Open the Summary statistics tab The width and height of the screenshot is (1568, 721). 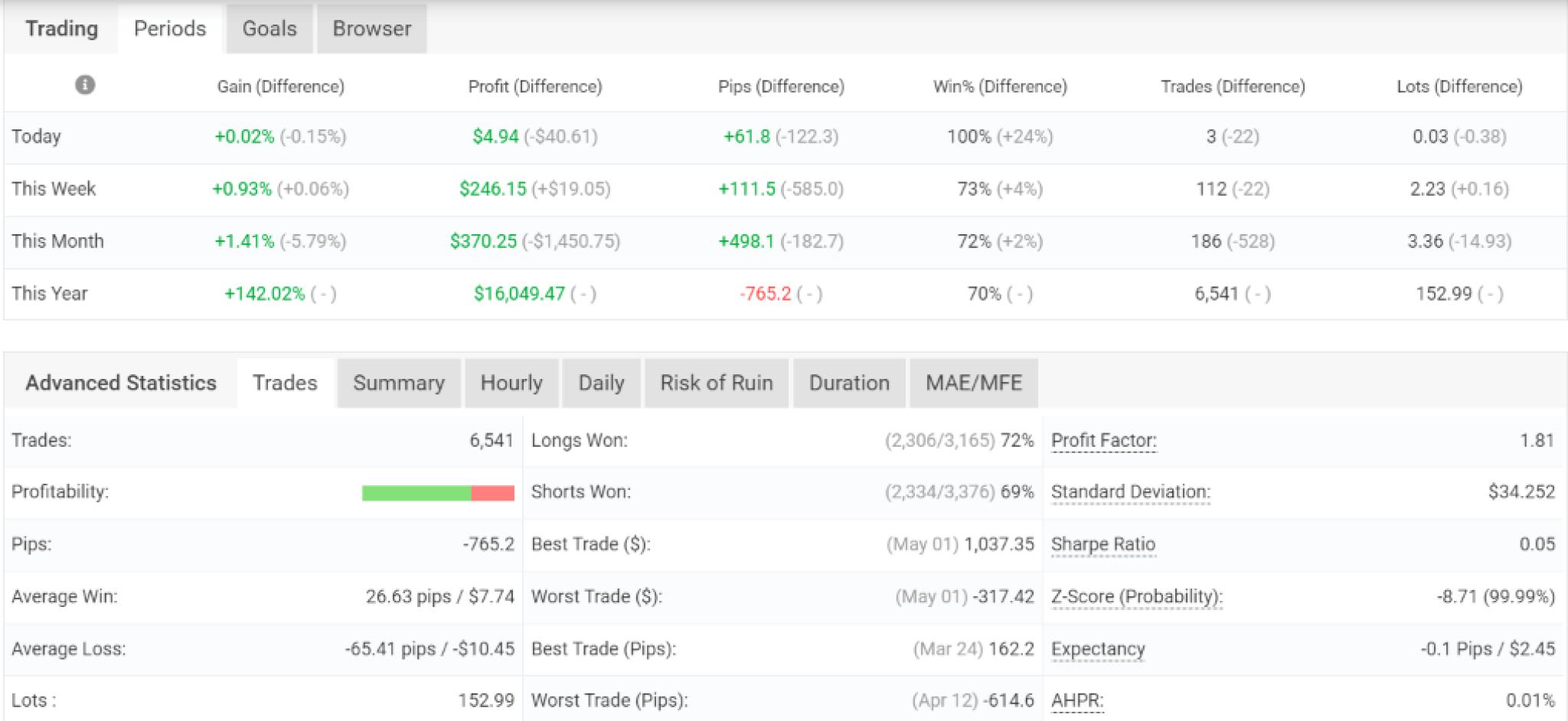tap(399, 383)
